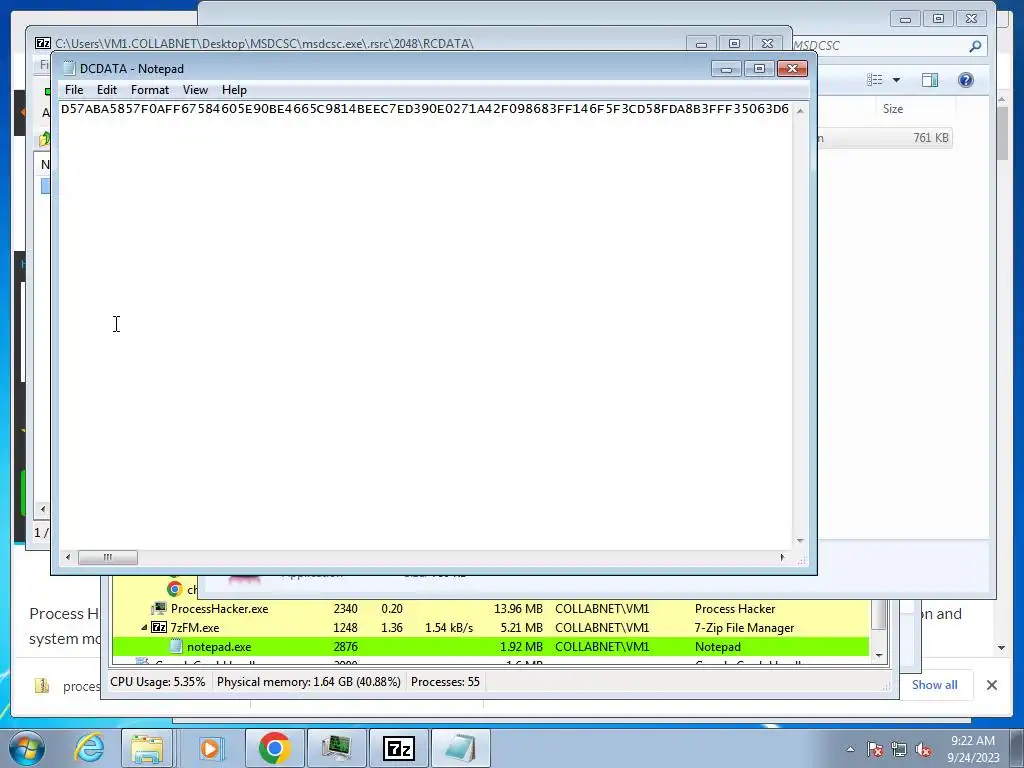
Task: Click the 7-Zip File Manager description cell
Action: pos(744,628)
